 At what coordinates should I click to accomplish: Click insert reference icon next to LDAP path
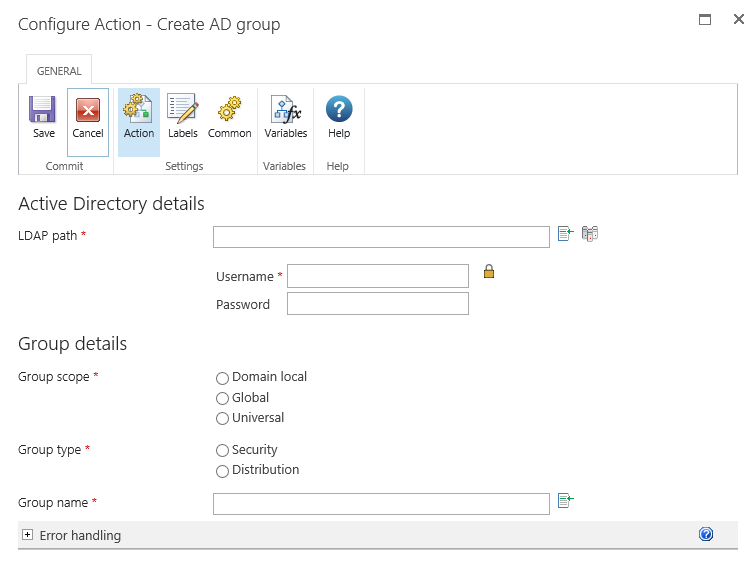click(565, 234)
